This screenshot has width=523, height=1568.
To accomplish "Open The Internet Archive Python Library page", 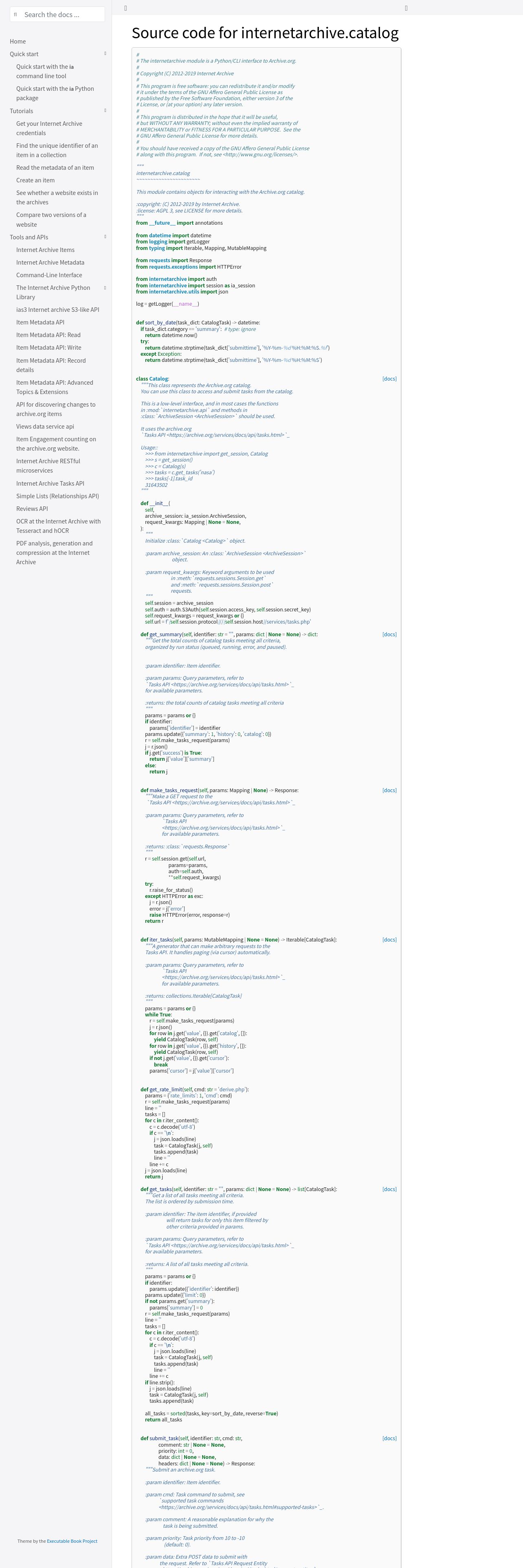I will (x=53, y=292).
